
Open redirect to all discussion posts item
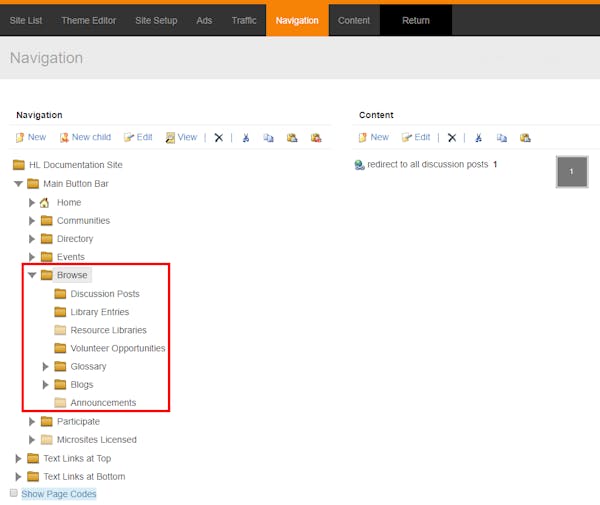pos(428,165)
